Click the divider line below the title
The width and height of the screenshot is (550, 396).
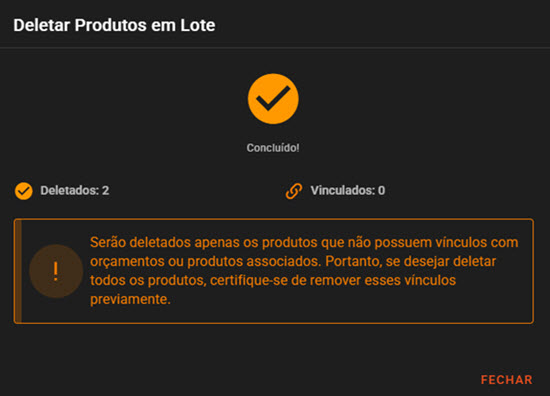click(275, 47)
